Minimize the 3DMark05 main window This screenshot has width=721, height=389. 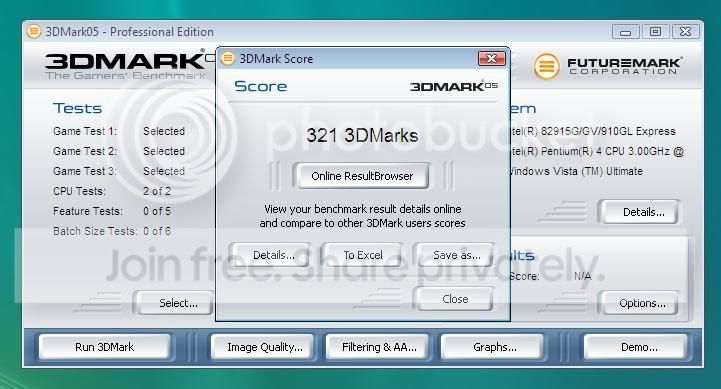[625, 32]
